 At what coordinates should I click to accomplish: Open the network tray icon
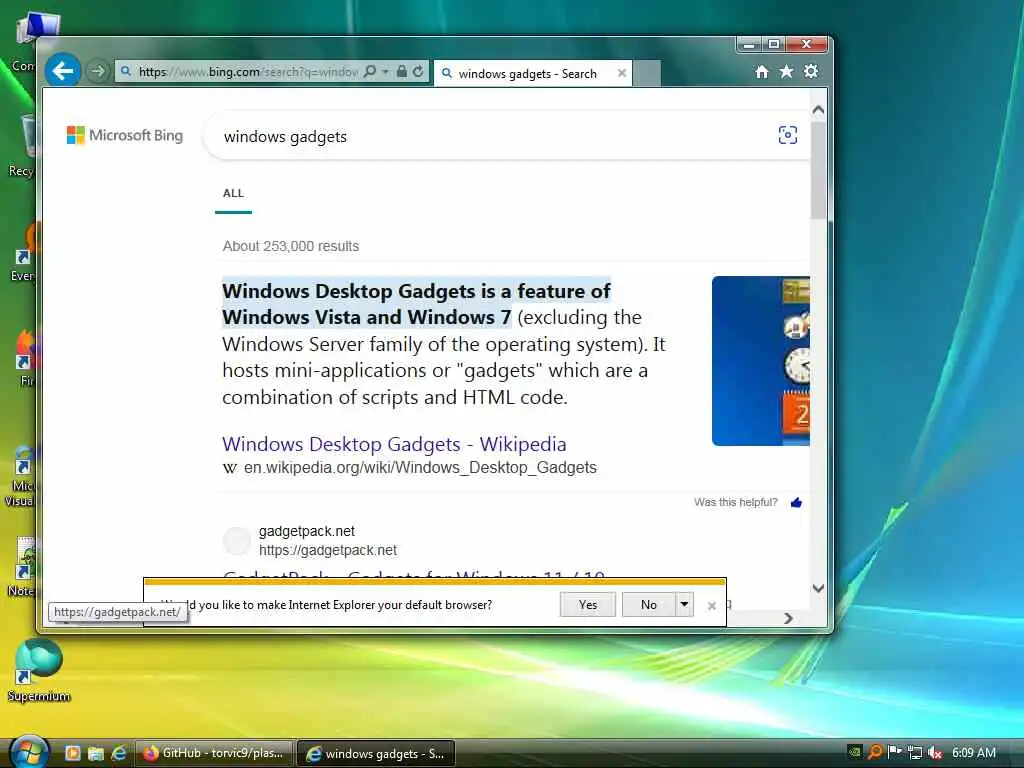[x=915, y=752]
